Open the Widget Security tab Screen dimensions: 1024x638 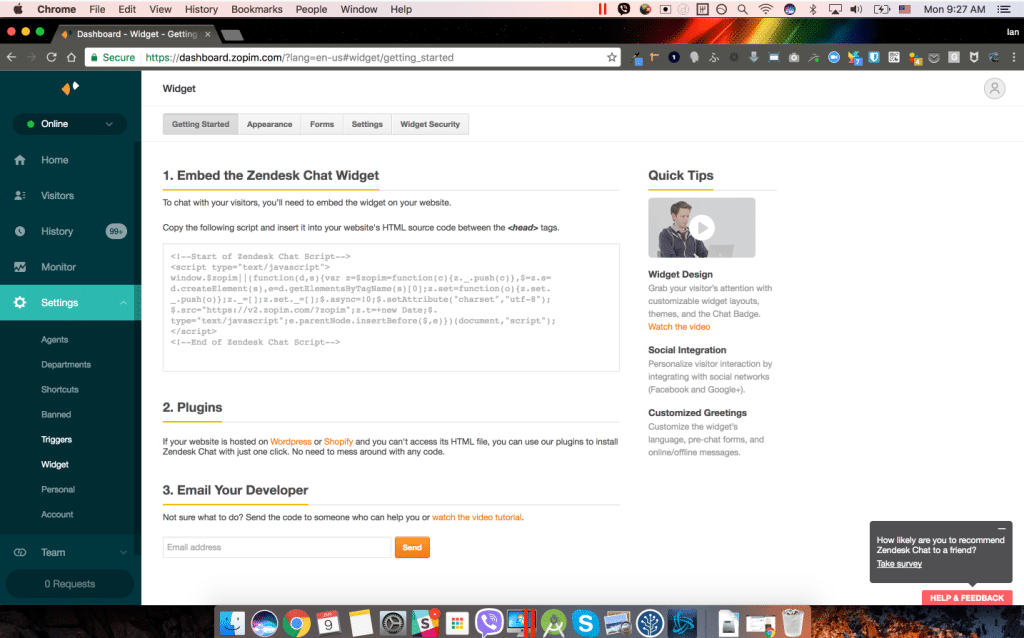pos(430,124)
